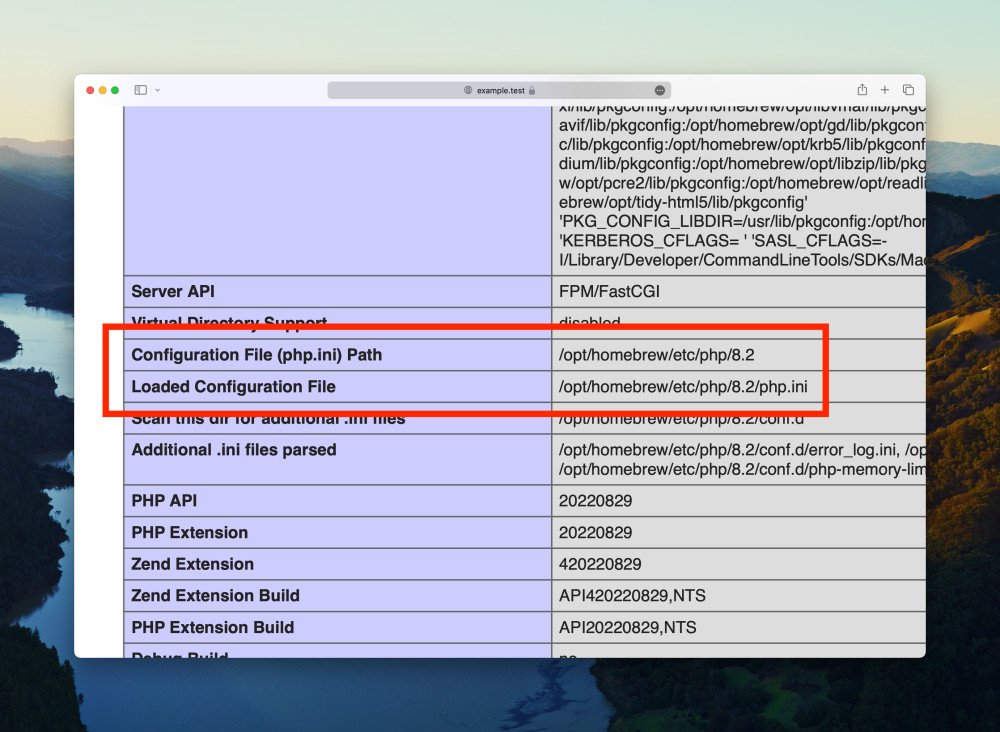The height and width of the screenshot is (732, 1000).
Task: Select the avif/lib/pkgconfig gd line
Action: point(742,125)
